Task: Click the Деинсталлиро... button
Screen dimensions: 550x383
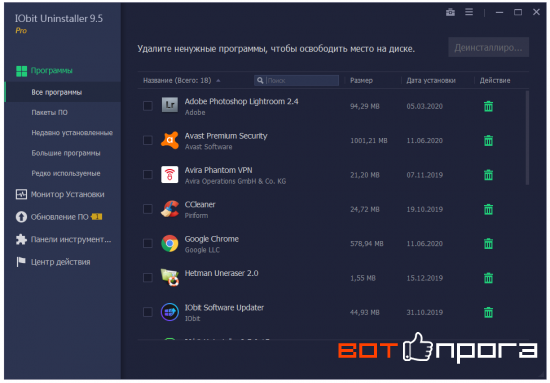Action: click(x=488, y=47)
